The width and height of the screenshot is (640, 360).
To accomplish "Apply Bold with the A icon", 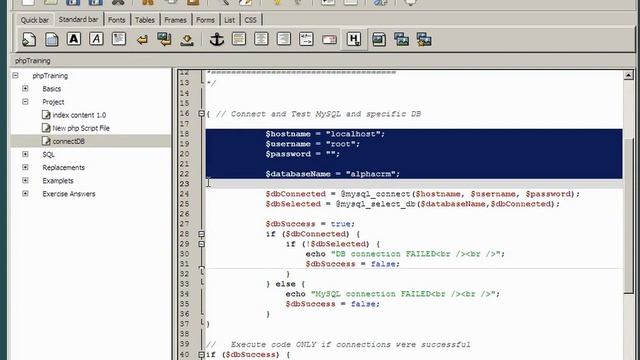I will (x=74, y=39).
